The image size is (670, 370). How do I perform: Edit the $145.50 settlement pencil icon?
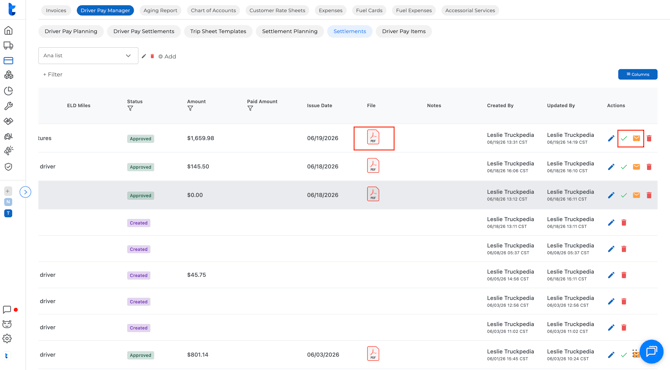[x=611, y=167]
